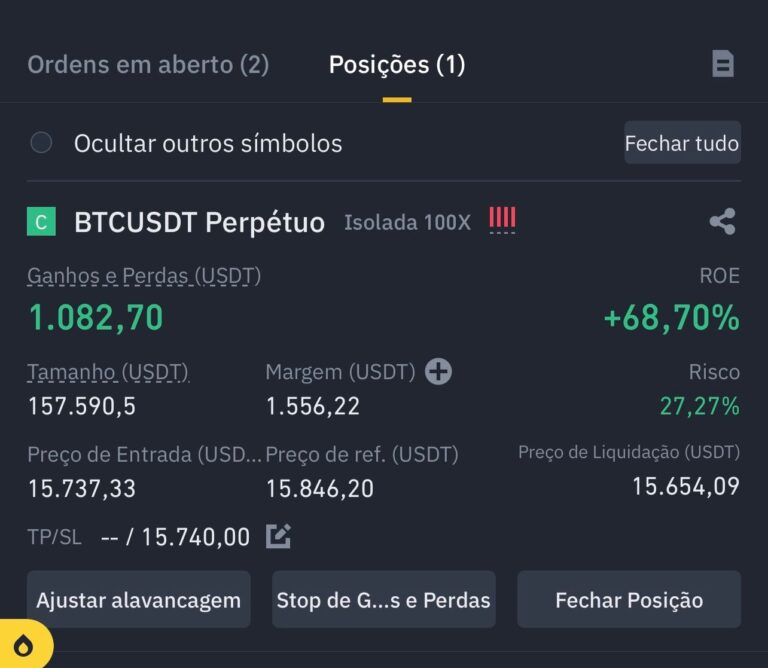
Task: Share the BTCUSDT position via share icon
Action: coord(722,221)
